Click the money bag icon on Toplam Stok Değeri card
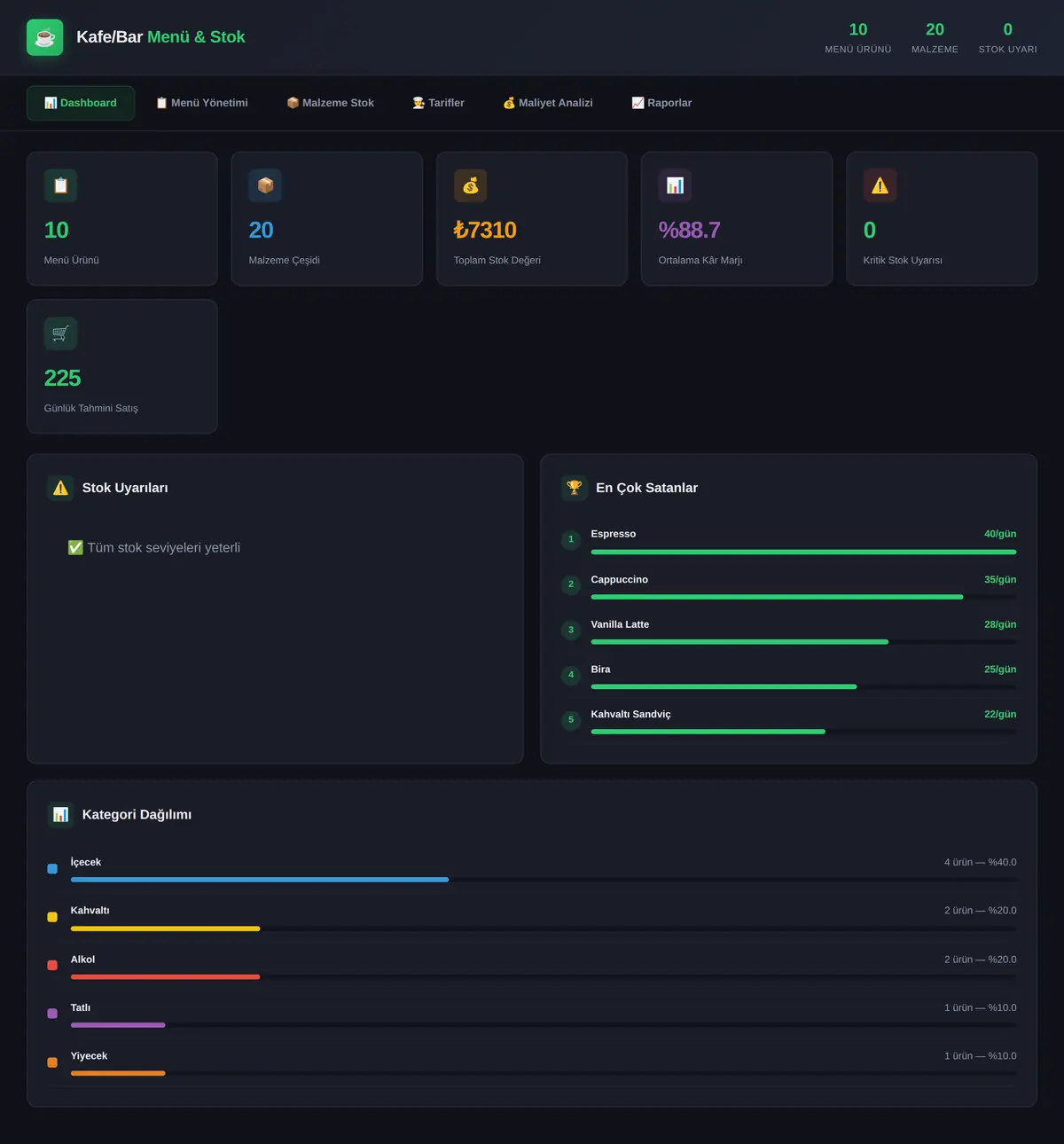Image resolution: width=1064 pixels, height=1144 pixels. pyautogui.click(x=470, y=185)
